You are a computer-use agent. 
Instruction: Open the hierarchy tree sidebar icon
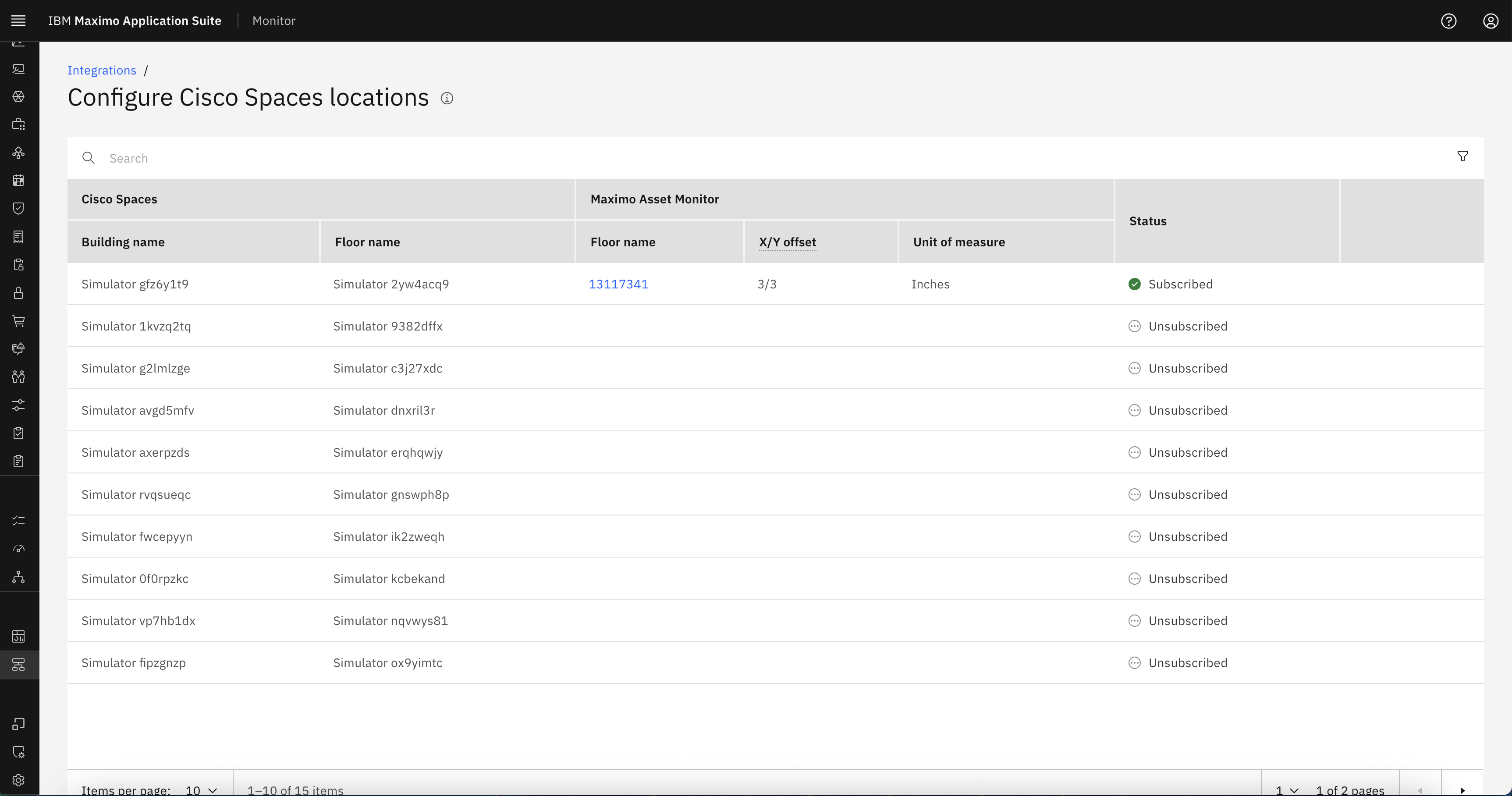[x=19, y=577]
